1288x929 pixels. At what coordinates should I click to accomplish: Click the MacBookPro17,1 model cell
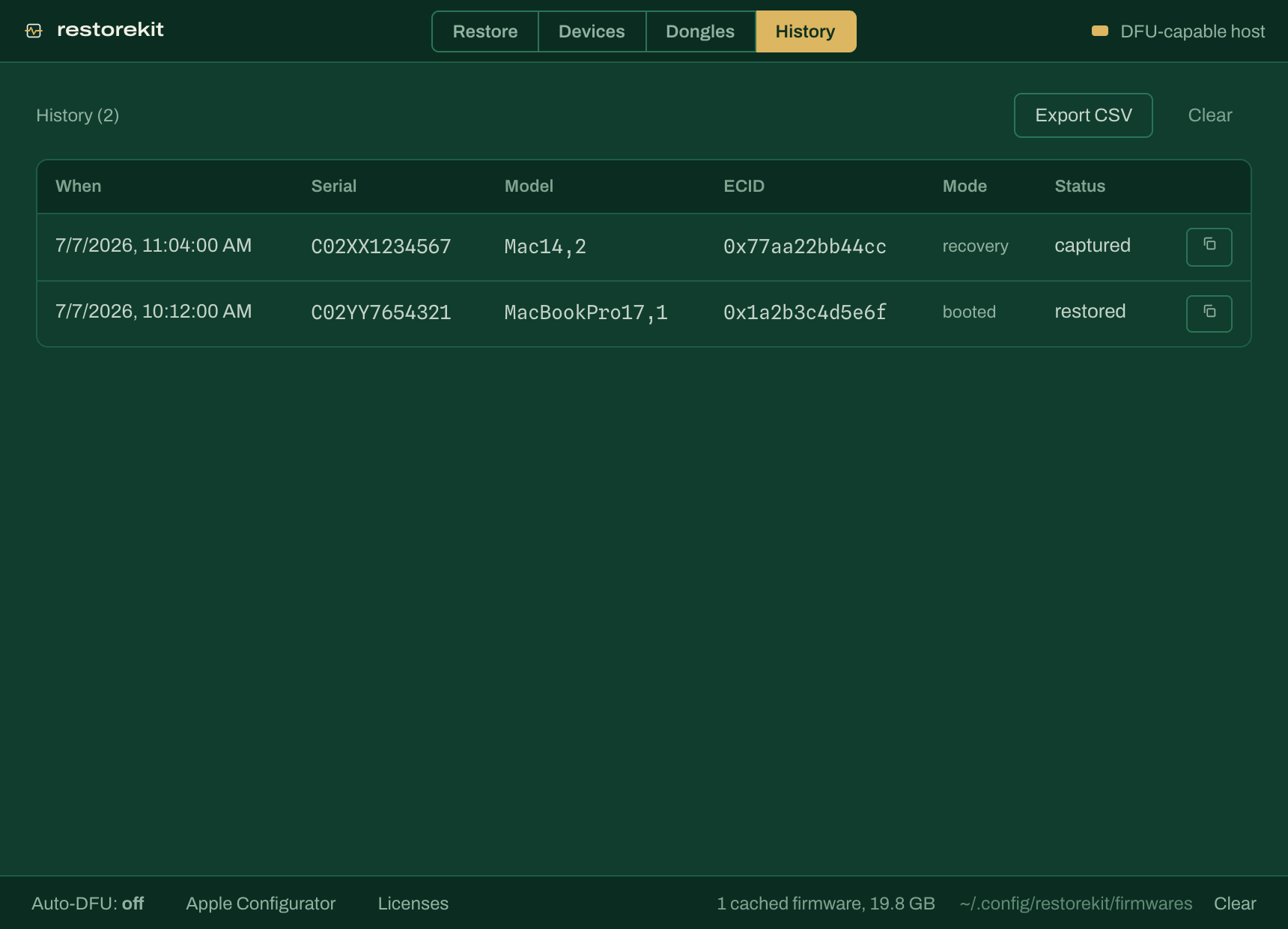[586, 313]
